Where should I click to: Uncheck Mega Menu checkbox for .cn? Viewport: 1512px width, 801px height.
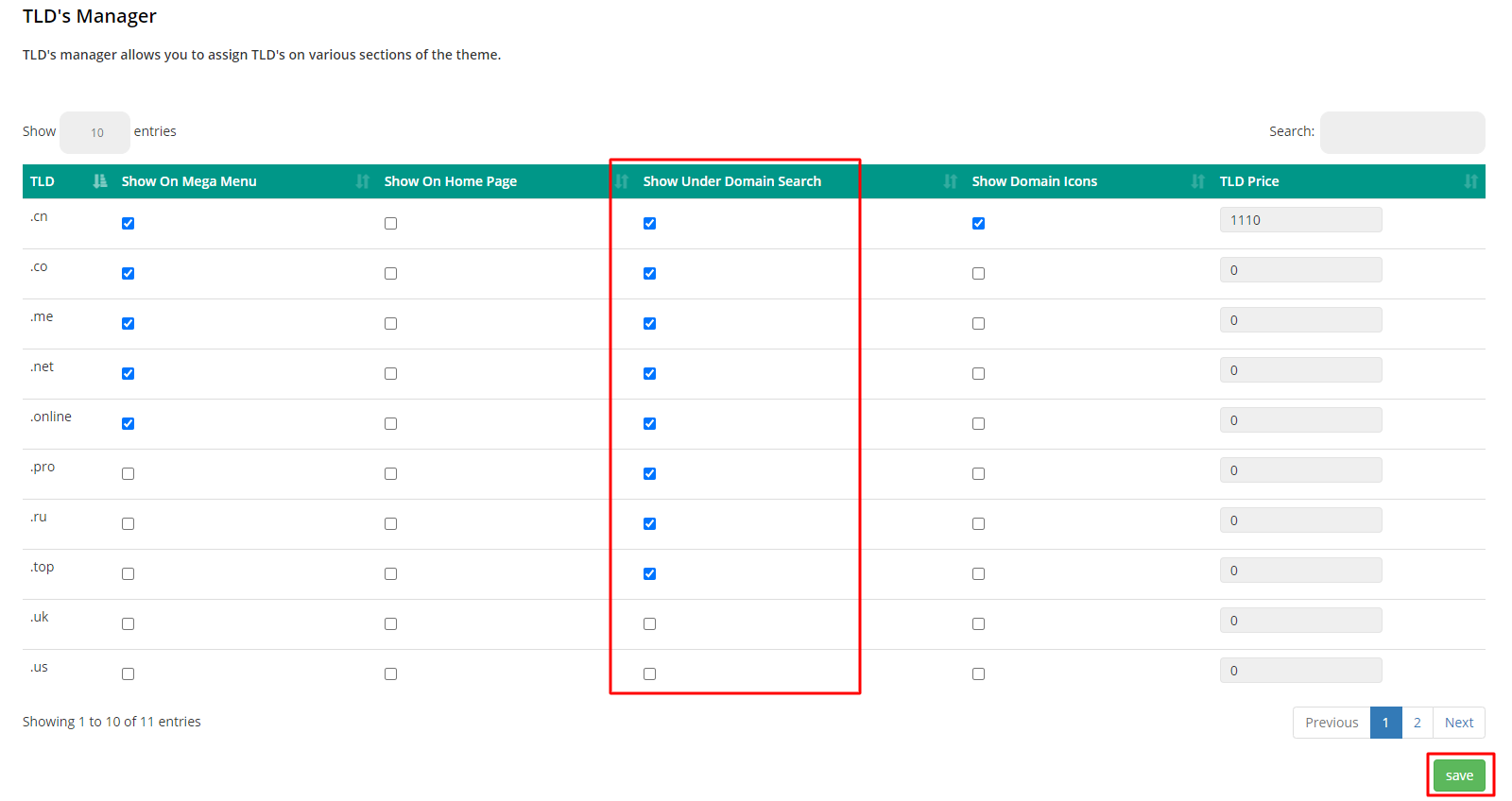128,224
